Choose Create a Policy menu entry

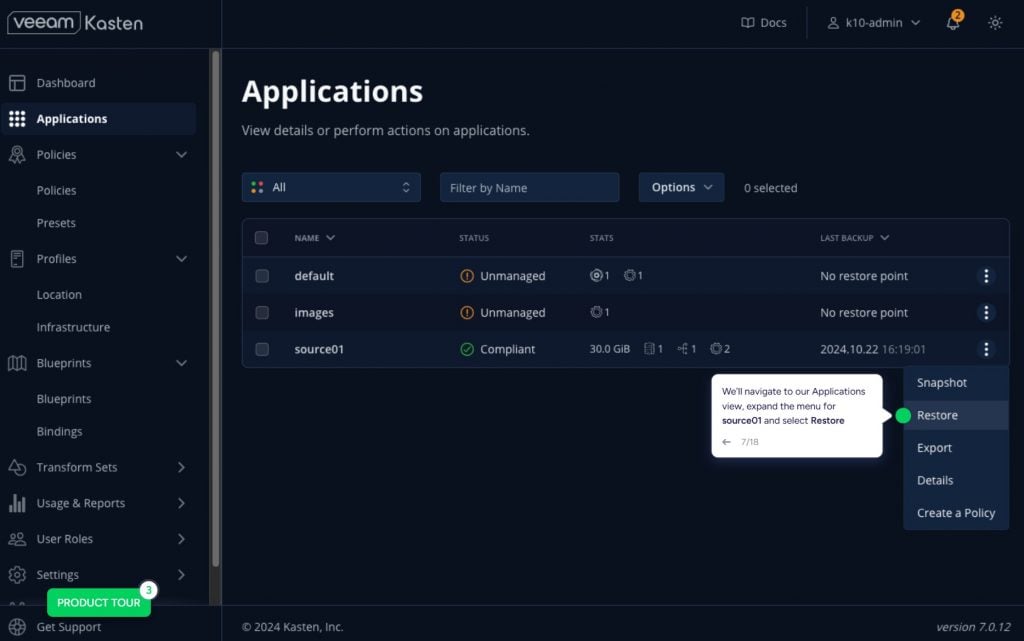pos(955,513)
